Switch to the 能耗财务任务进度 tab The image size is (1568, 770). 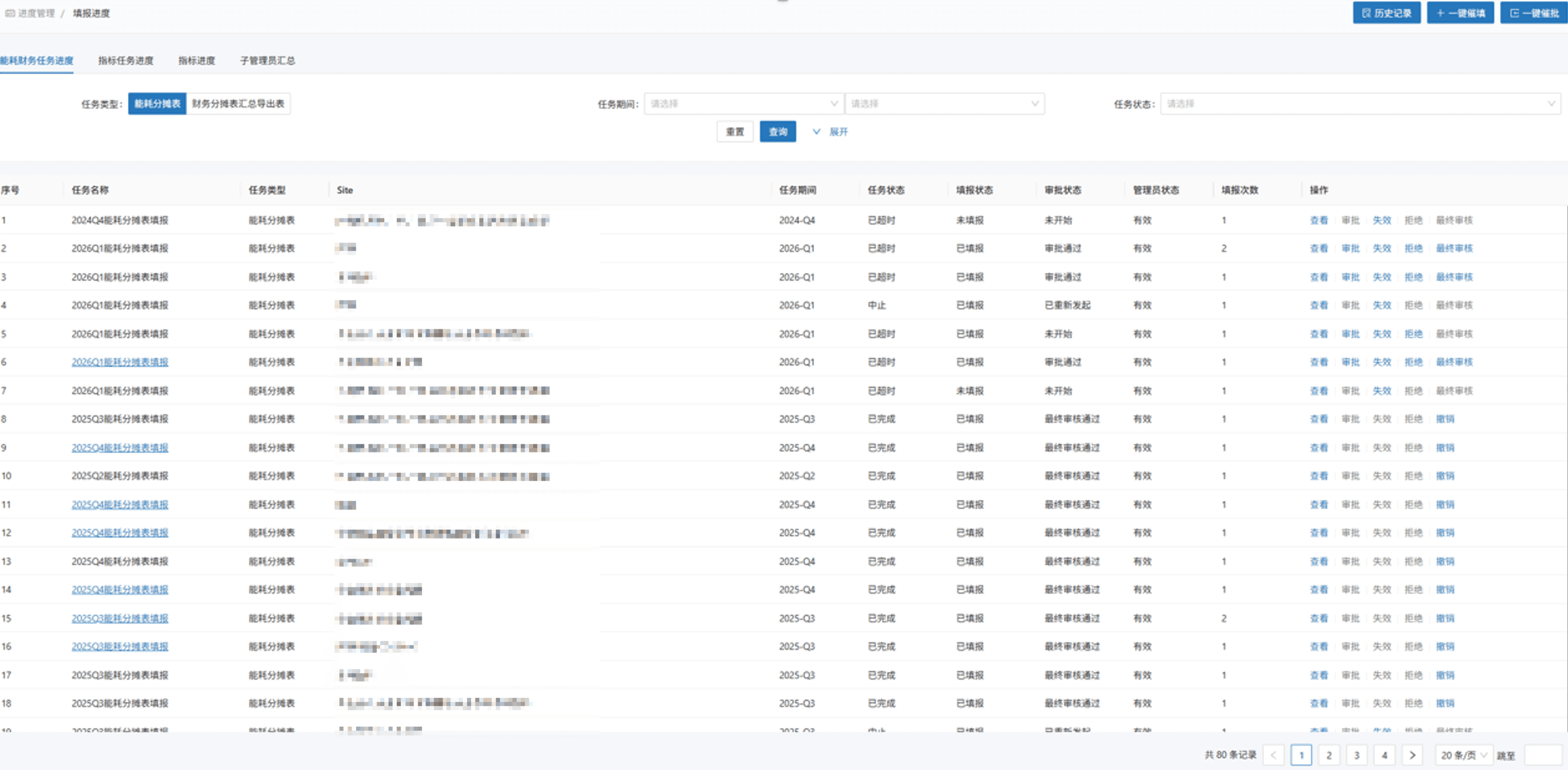click(36, 60)
